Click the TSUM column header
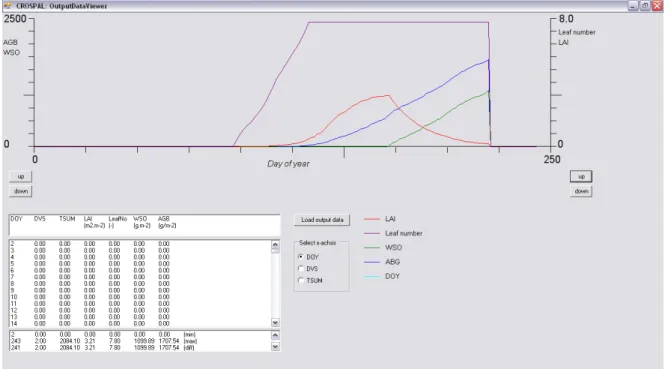The image size is (668, 369). pos(67,219)
